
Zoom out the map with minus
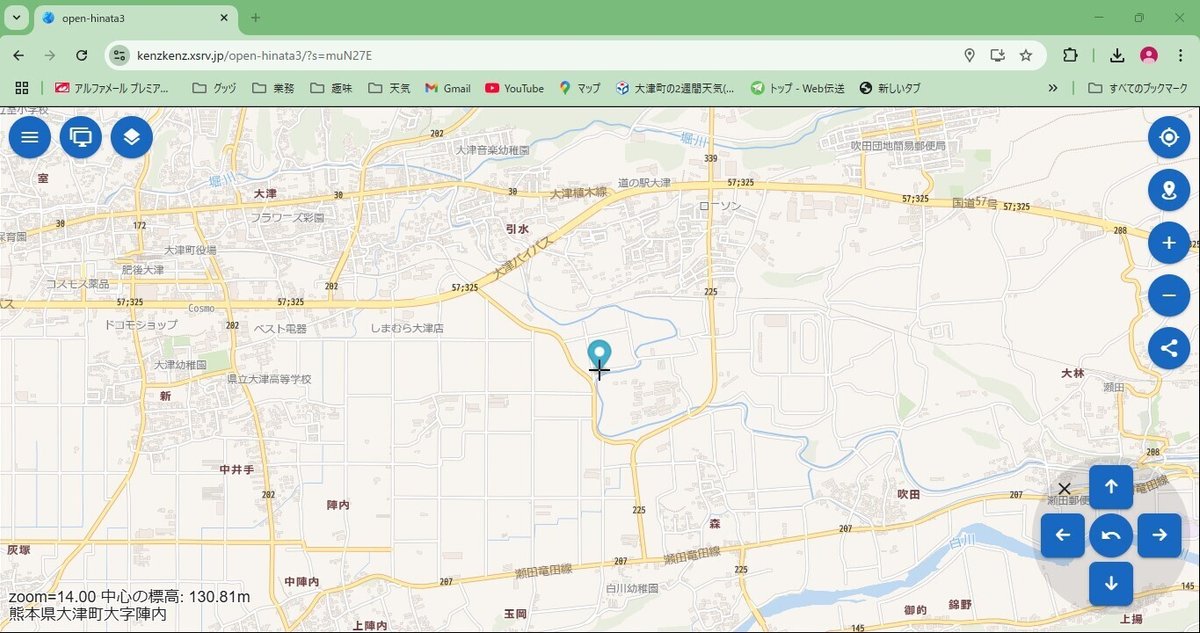pos(1169,296)
